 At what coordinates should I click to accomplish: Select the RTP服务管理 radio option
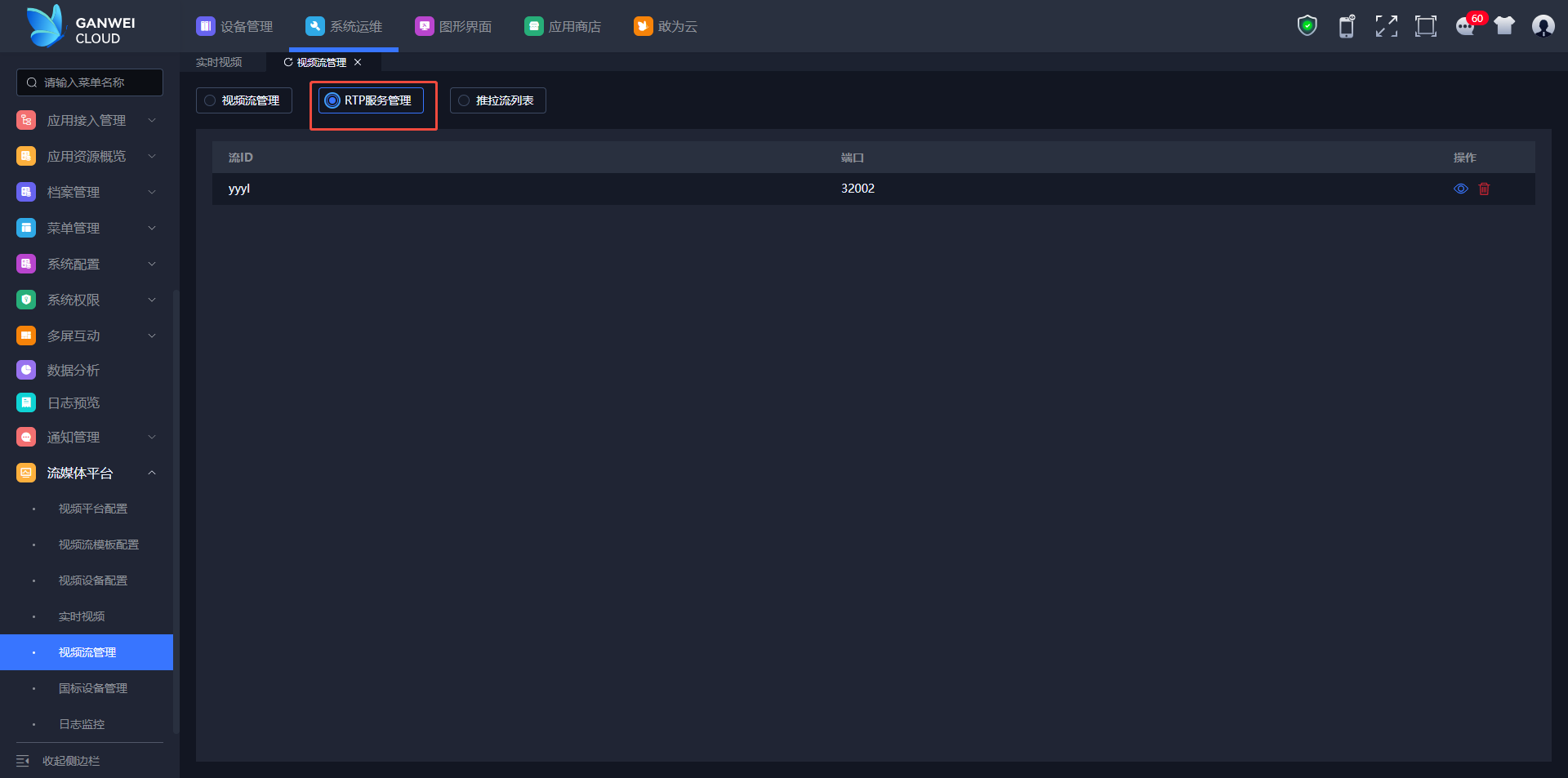pyautogui.click(x=371, y=100)
